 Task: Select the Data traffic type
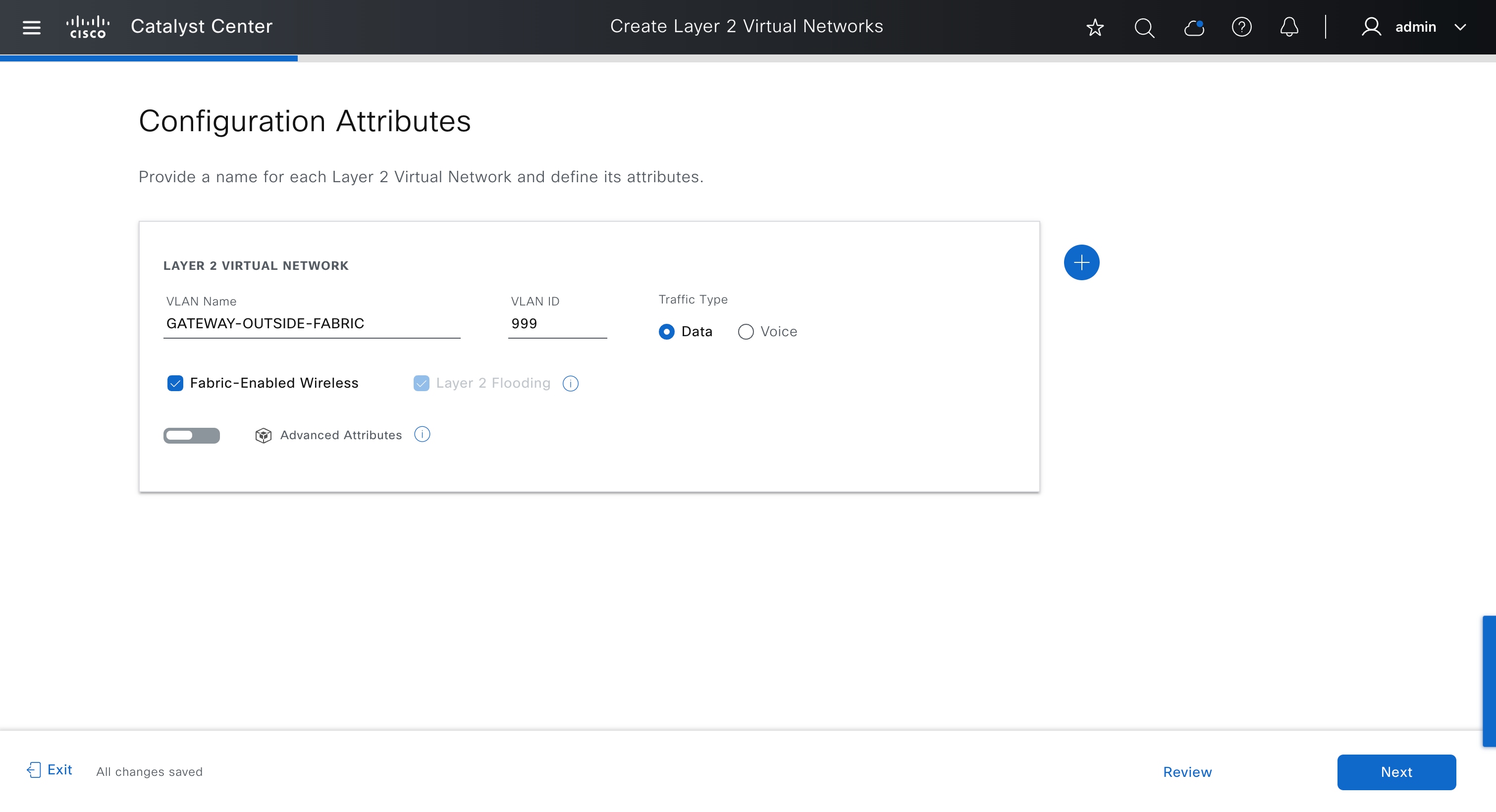coord(666,331)
